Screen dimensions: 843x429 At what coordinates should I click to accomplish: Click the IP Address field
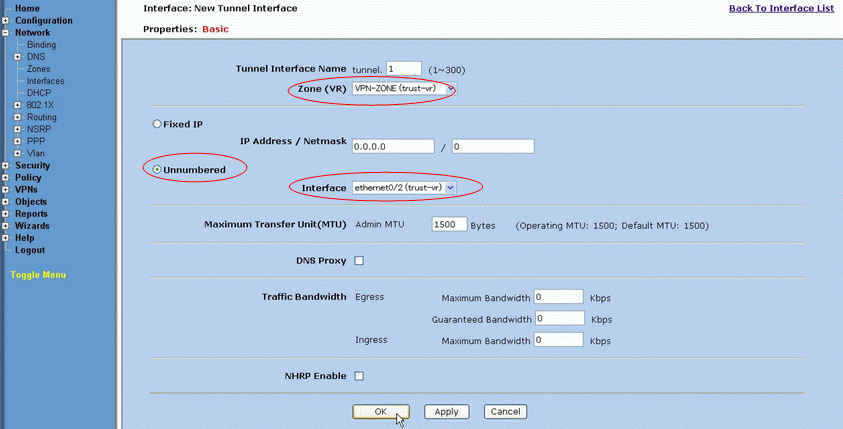tap(393, 146)
